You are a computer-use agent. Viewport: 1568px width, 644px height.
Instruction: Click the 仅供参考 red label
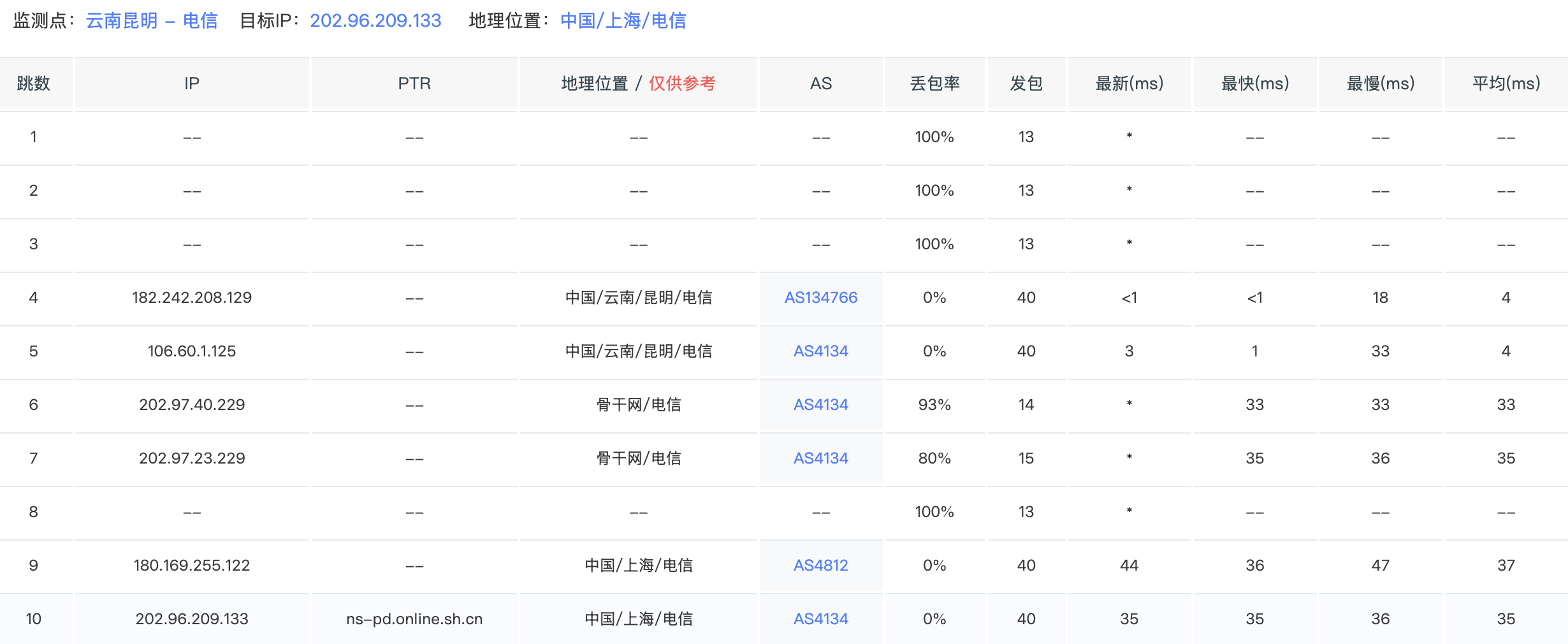[683, 83]
